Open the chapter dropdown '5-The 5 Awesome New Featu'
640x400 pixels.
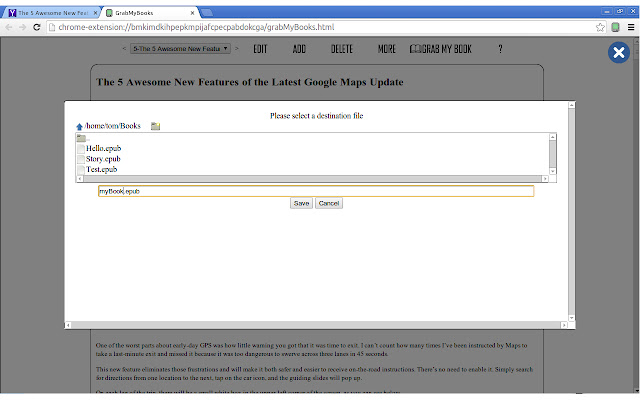(180, 49)
